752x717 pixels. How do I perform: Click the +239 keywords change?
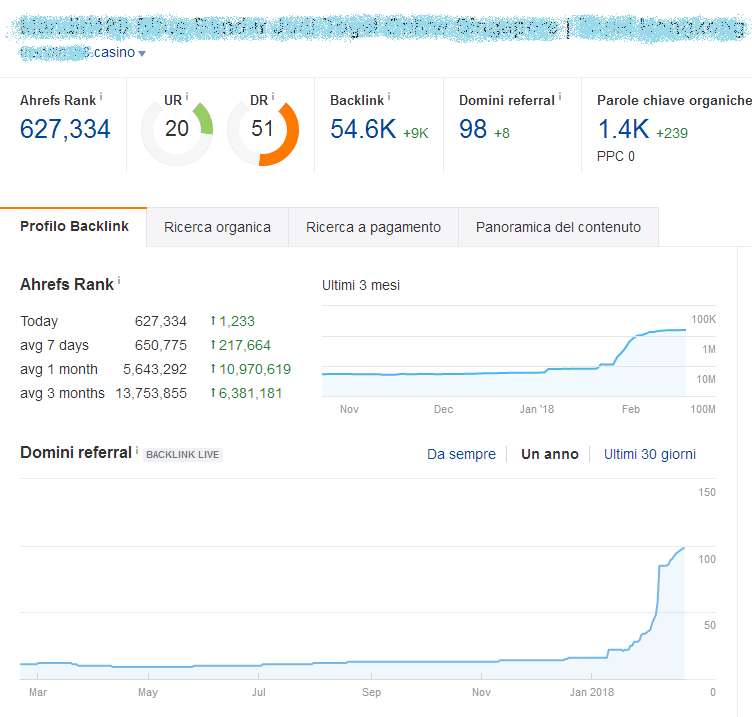click(x=671, y=133)
